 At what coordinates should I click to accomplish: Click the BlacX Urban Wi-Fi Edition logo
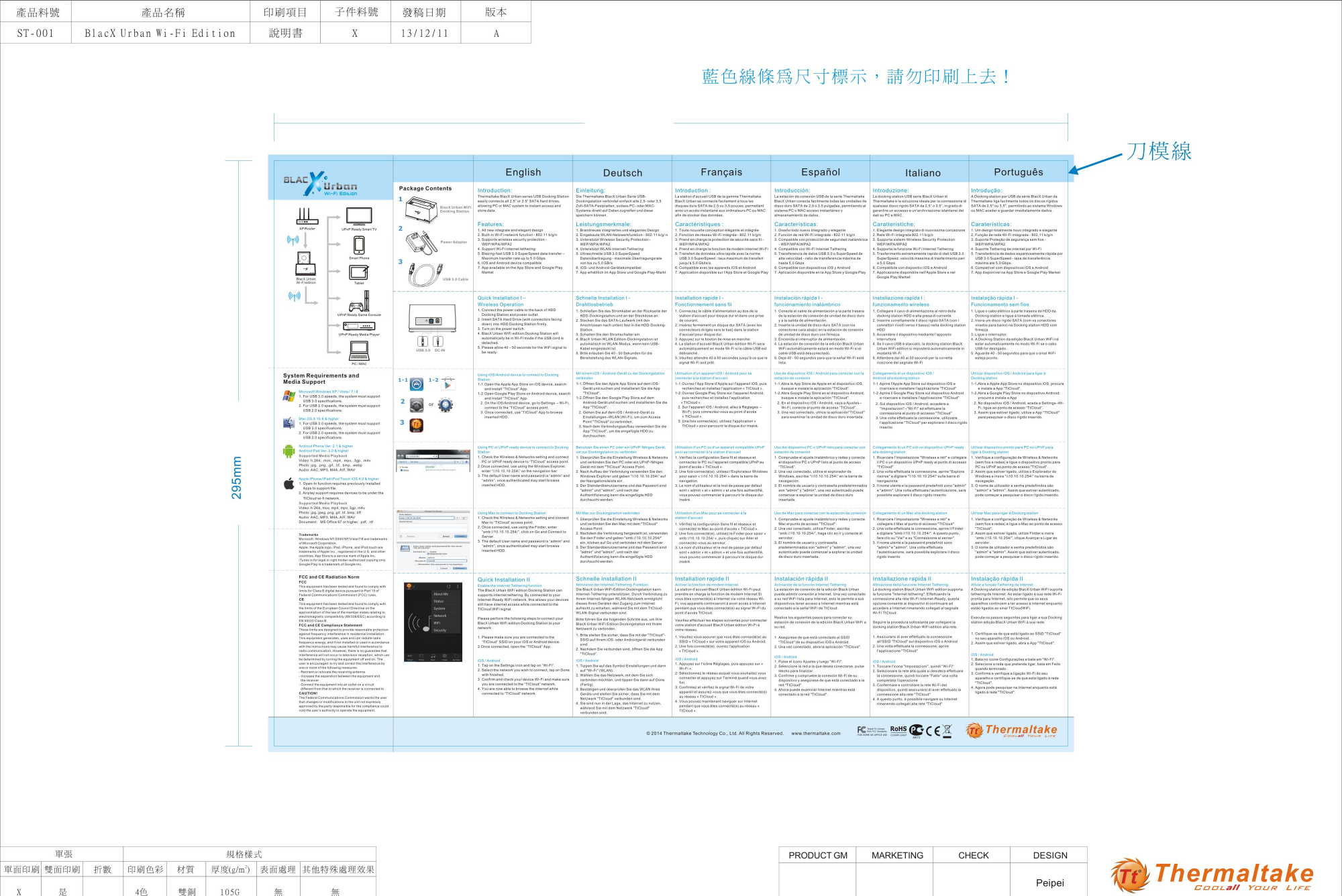(321, 184)
